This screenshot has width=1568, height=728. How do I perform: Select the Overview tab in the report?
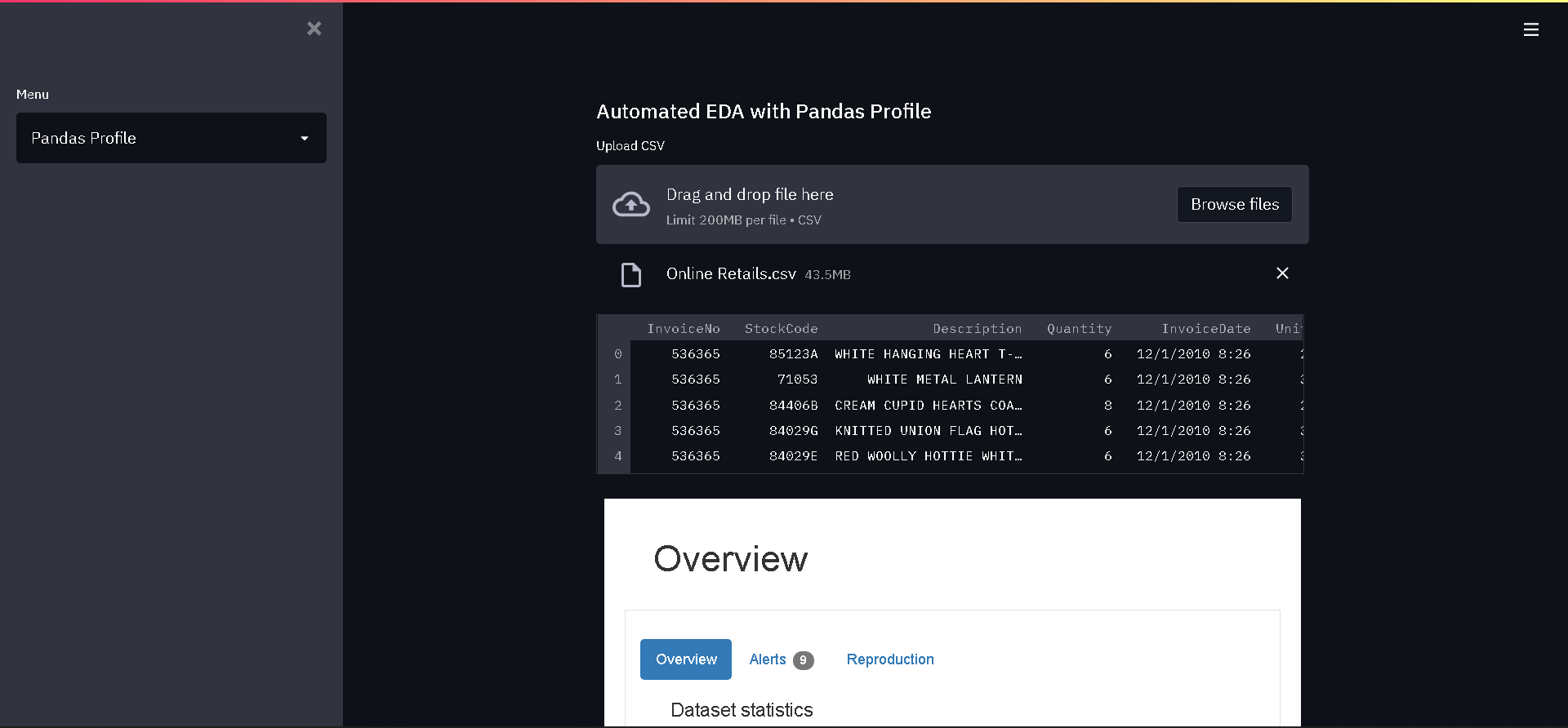[686, 659]
